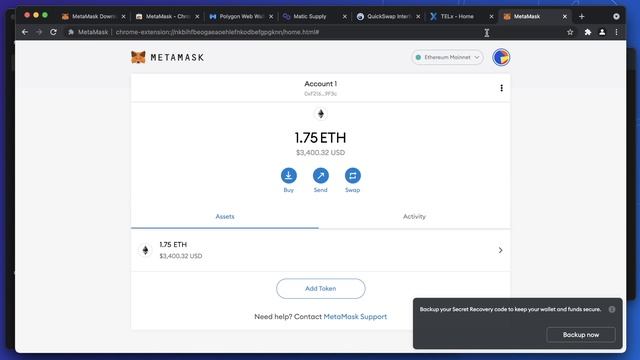
Task: Click the browser forward arrow
Action: point(39,32)
